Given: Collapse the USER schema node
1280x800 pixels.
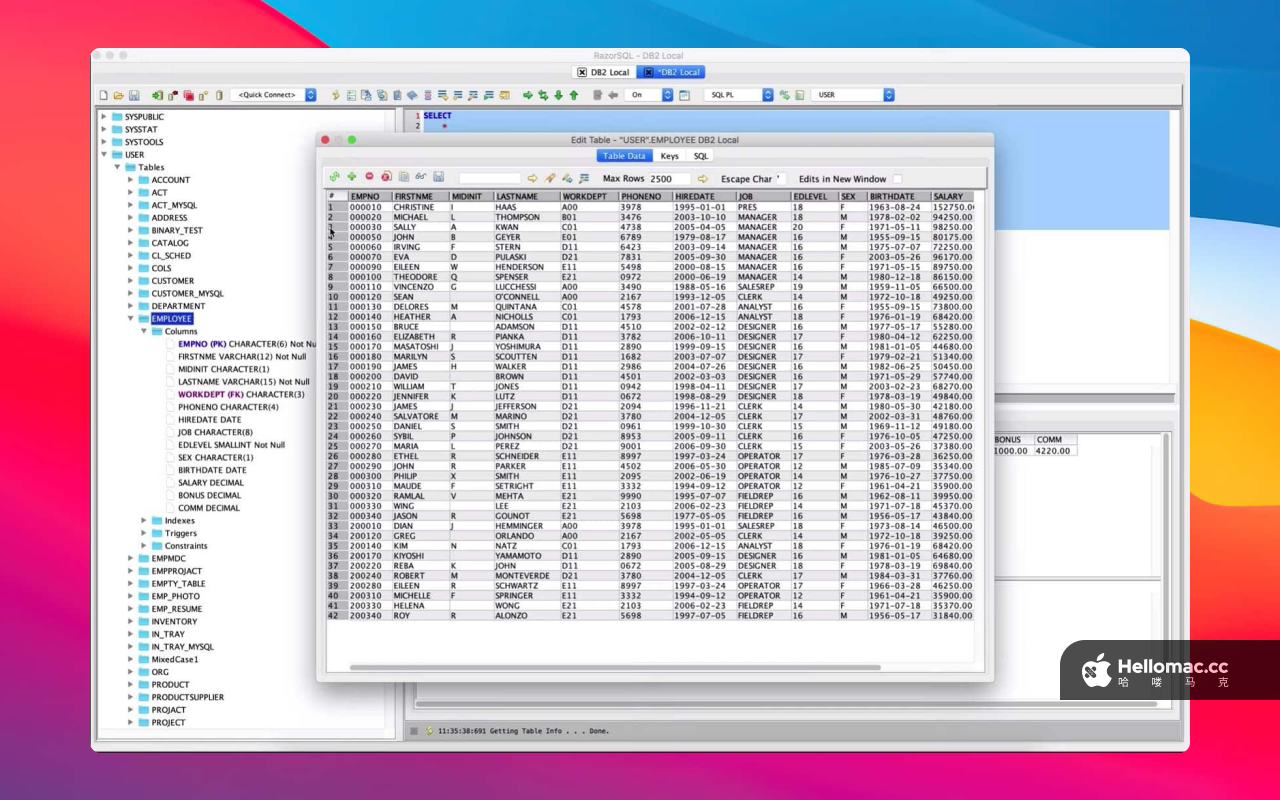Looking at the screenshot, I should 104,154.
